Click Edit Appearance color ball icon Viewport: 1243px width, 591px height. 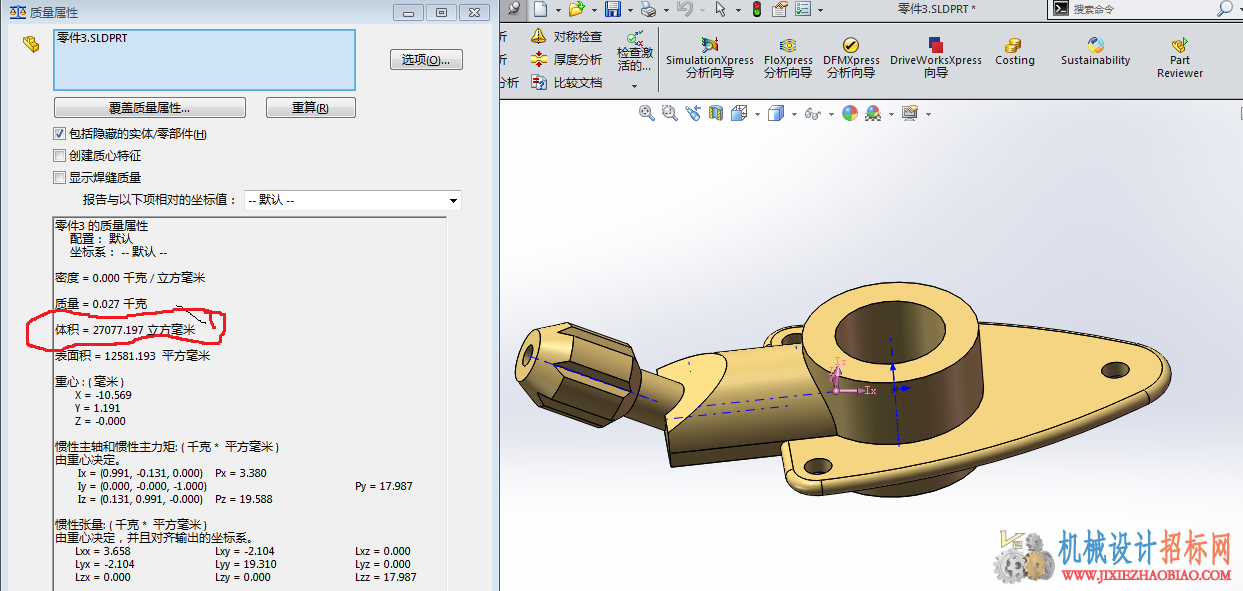point(850,114)
